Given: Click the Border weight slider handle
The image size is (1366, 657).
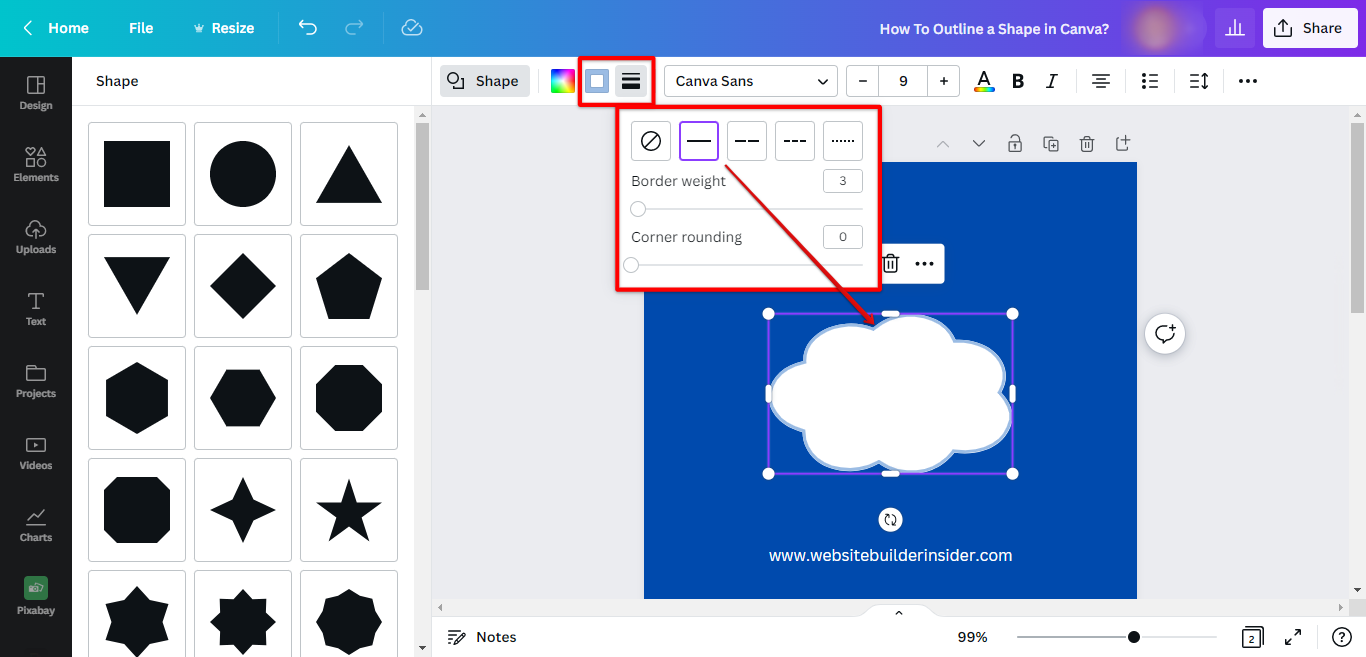Looking at the screenshot, I should 638,209.
